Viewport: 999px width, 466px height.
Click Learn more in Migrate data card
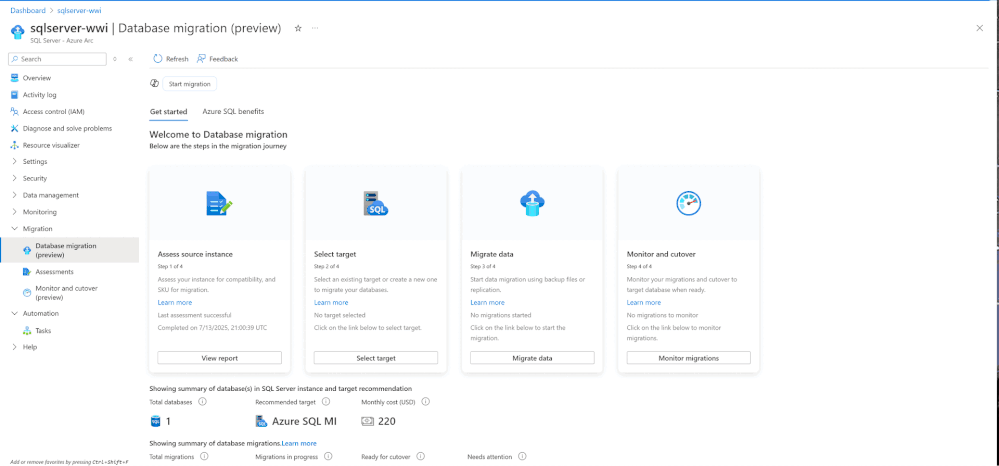(x=487, y=302)
